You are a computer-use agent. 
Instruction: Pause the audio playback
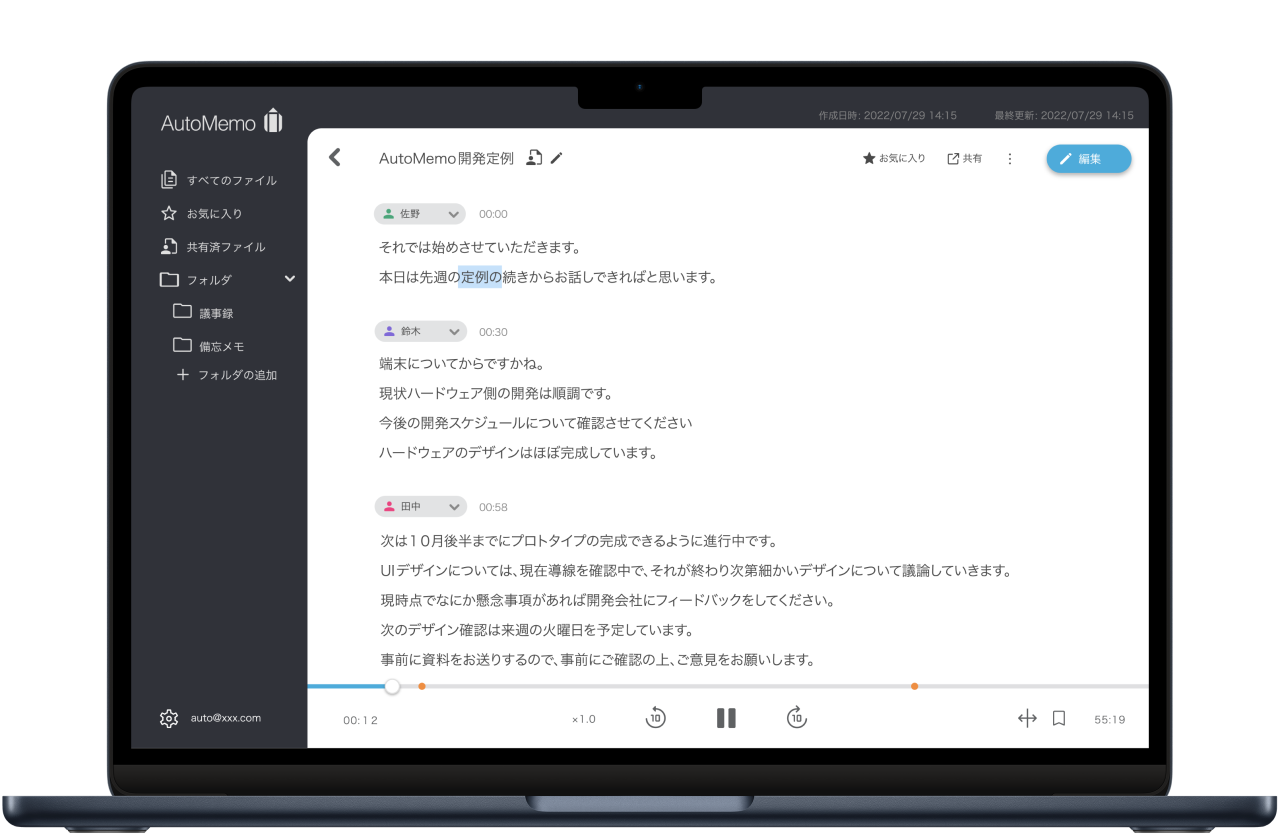726,718
